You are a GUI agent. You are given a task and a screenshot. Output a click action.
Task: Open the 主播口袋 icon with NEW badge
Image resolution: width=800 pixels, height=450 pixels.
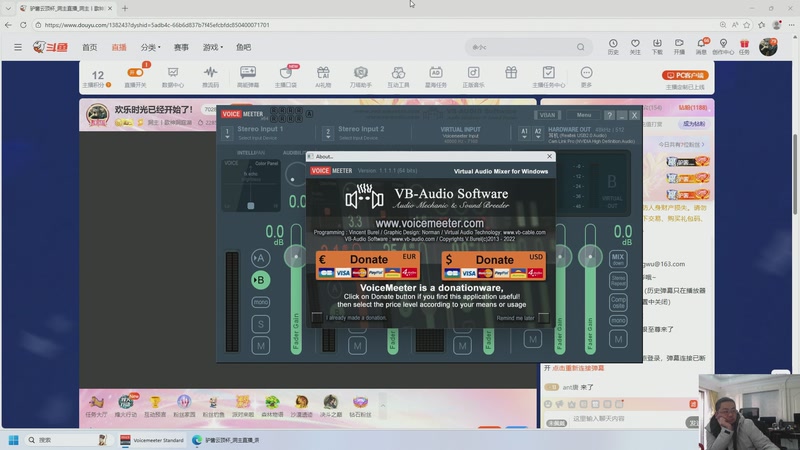pyautogui.click(x=286, y=77)
